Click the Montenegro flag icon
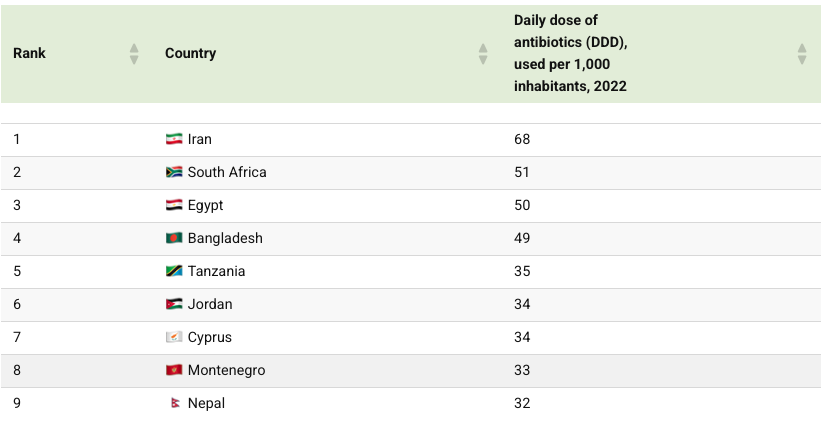 point(174,370)
